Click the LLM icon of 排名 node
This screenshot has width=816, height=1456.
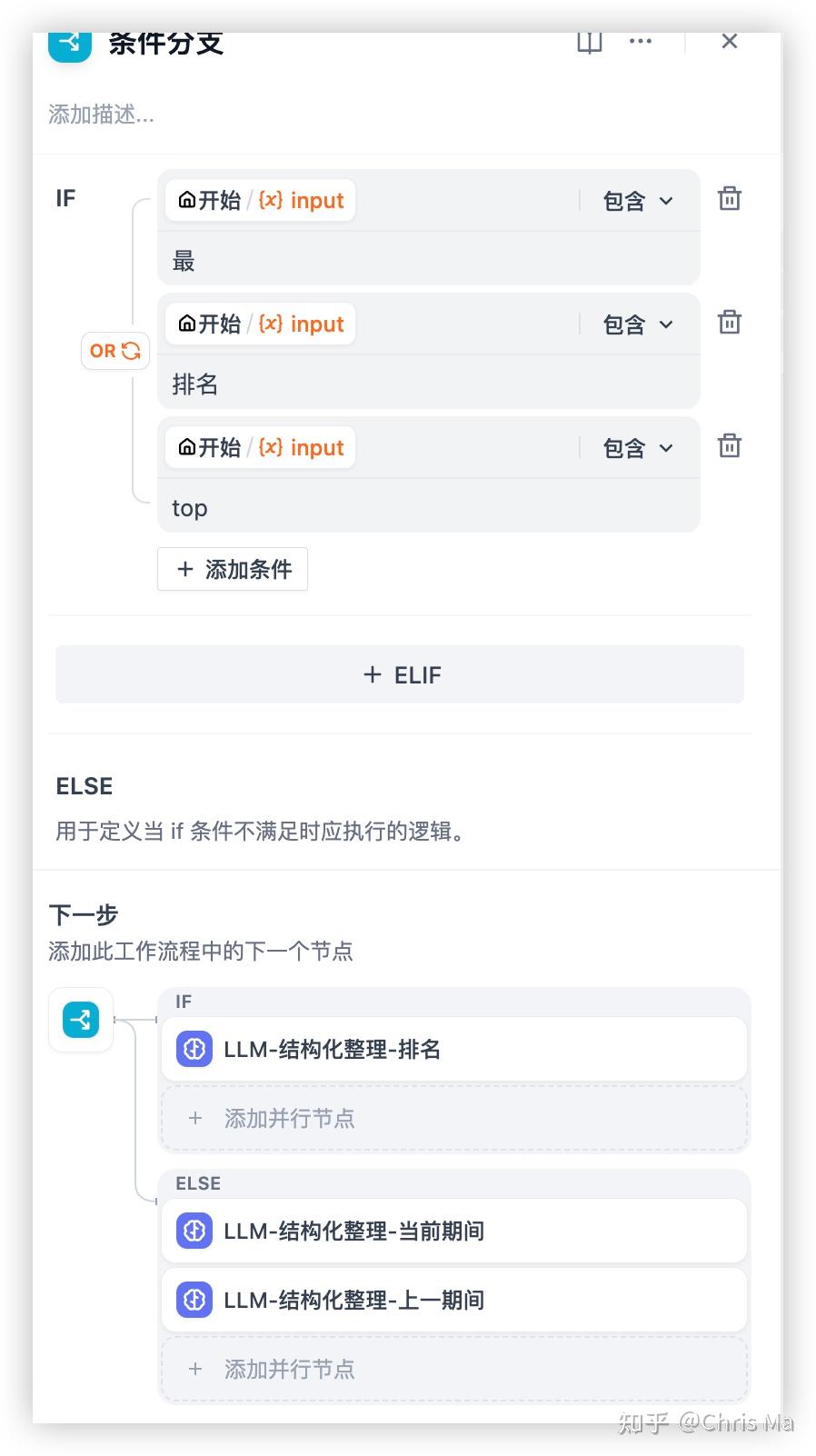click(x=194, y=1049)
